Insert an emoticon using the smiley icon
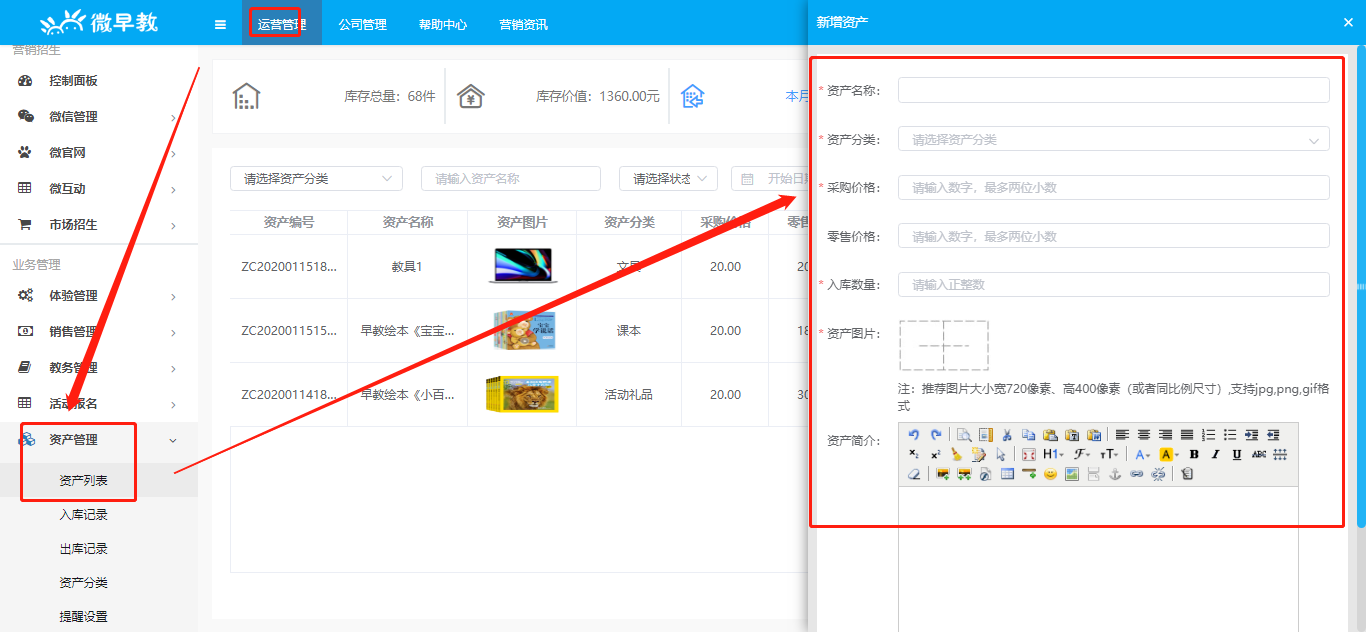Screen dimensions: 1366x632 (1050, 474)
